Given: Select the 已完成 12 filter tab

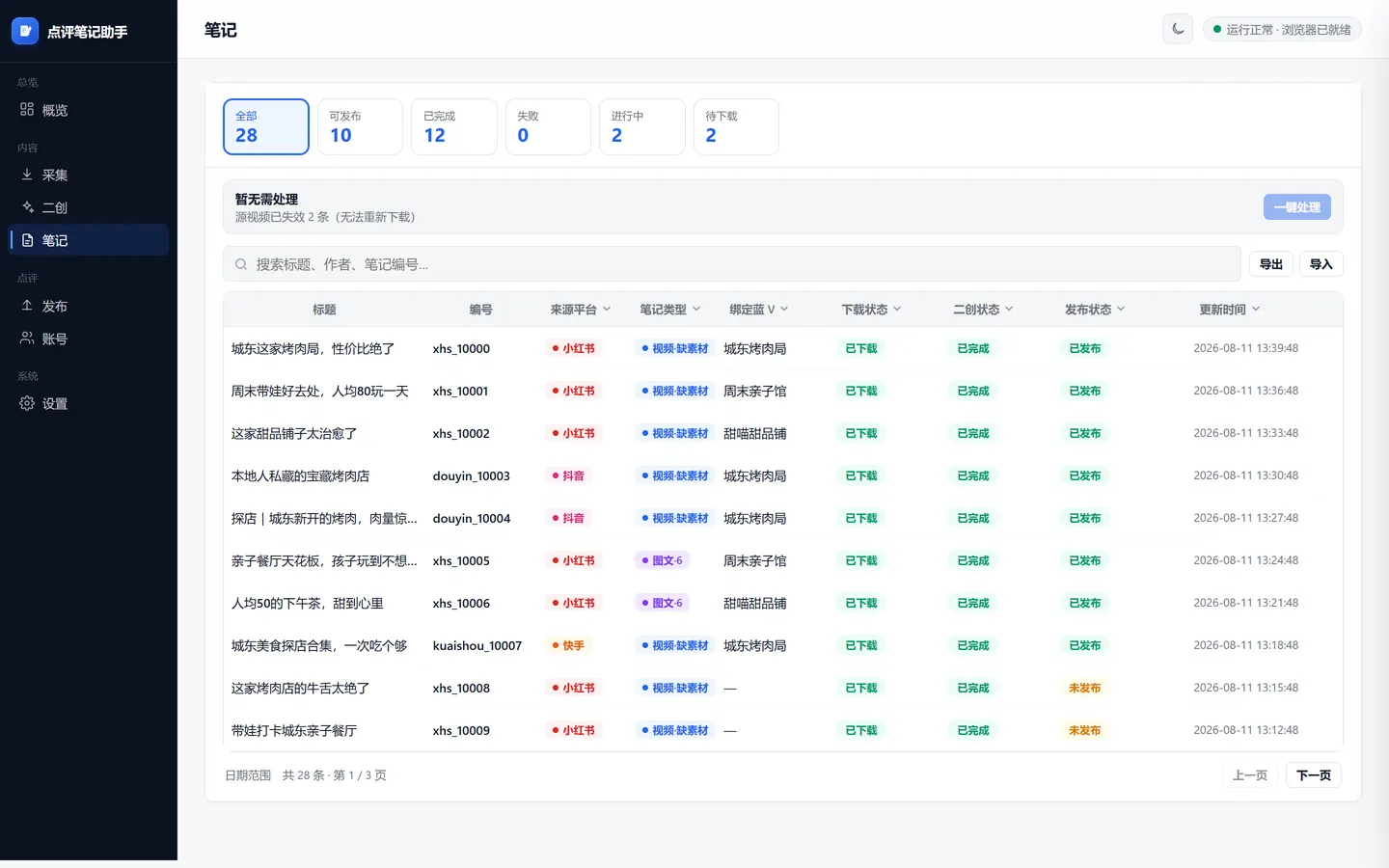Looking at the screenshot, I should click(454, 126).
